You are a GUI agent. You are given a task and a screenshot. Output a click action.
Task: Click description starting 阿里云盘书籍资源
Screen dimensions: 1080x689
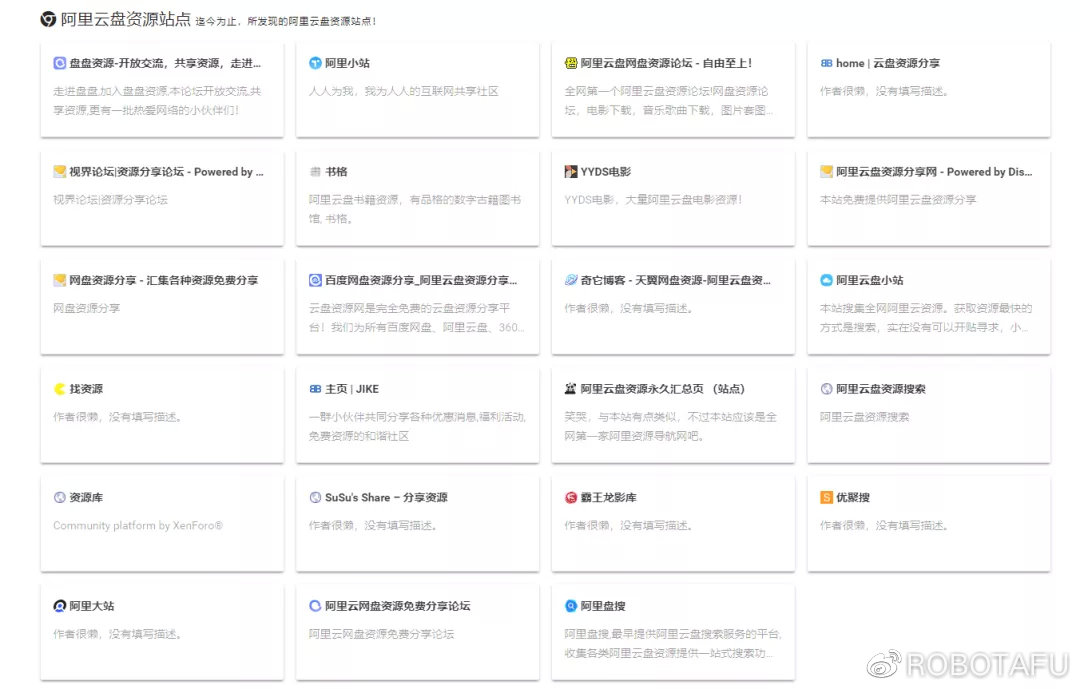click(x=415, y=209)
